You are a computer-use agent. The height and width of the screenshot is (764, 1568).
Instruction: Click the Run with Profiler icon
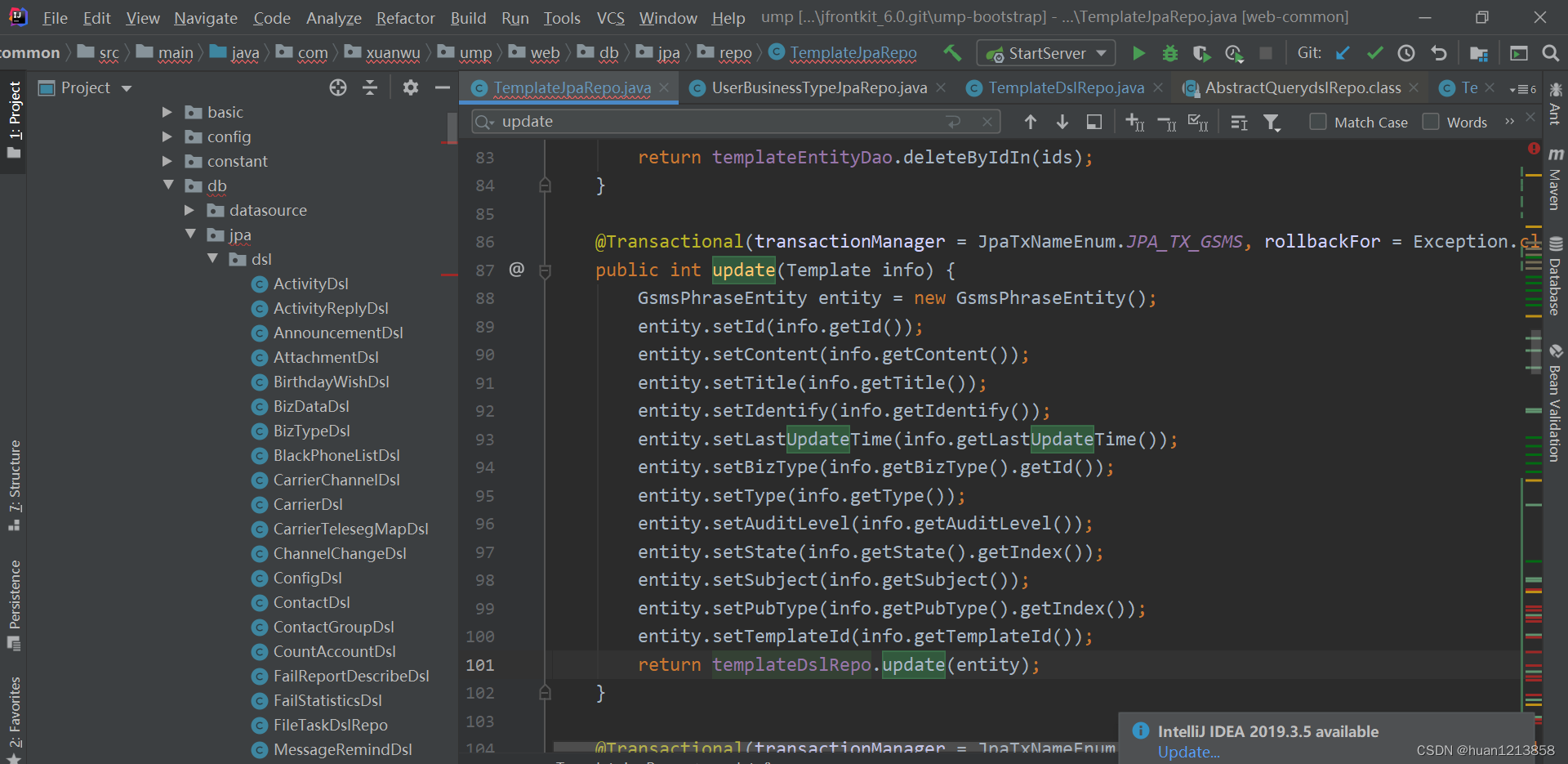[x=1234, y=53]
